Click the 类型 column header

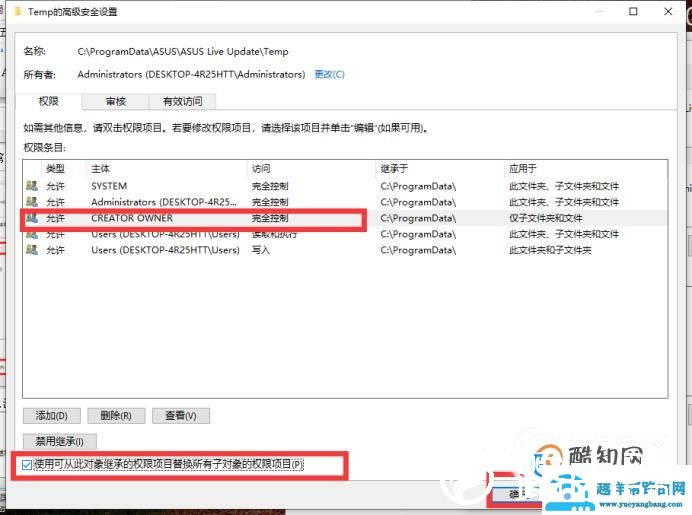55,169
